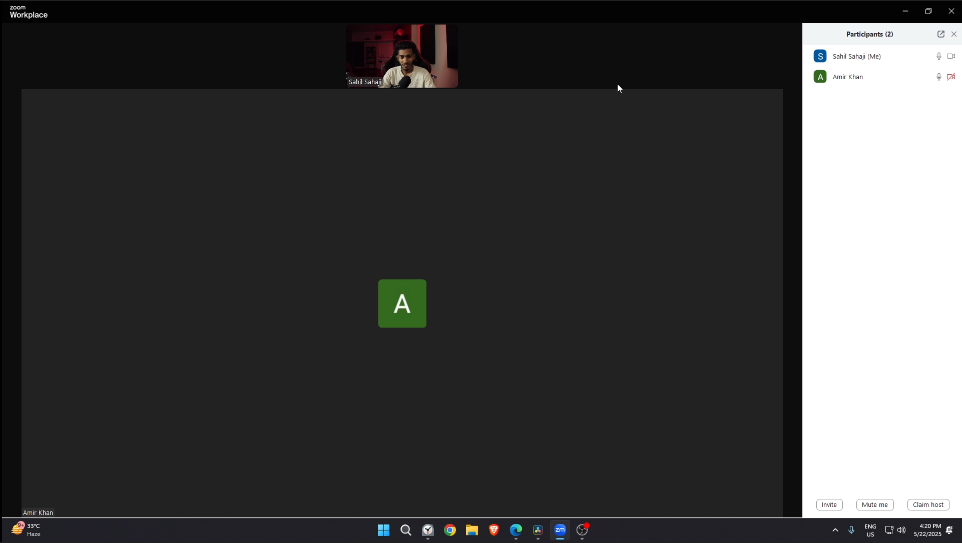Screen dimensions: 962x543
Task: Toggle Sahil Sahaji's microphone icon
Action: coord(938,56)
